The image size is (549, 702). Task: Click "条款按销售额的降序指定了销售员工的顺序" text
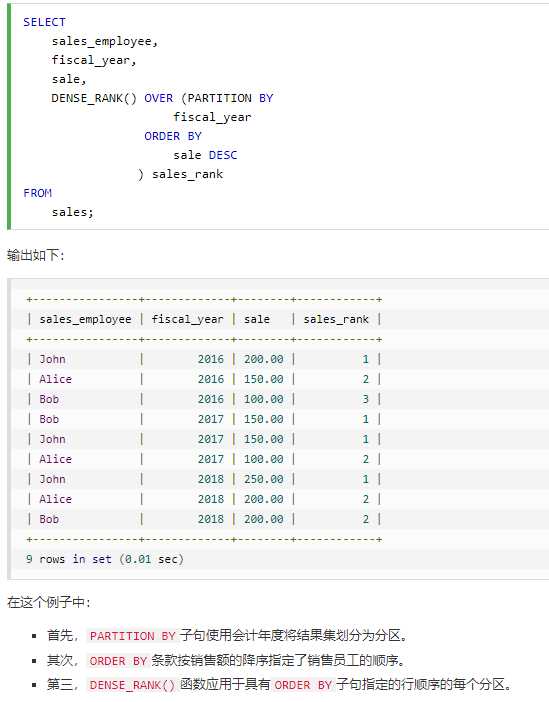click(275, 660)
